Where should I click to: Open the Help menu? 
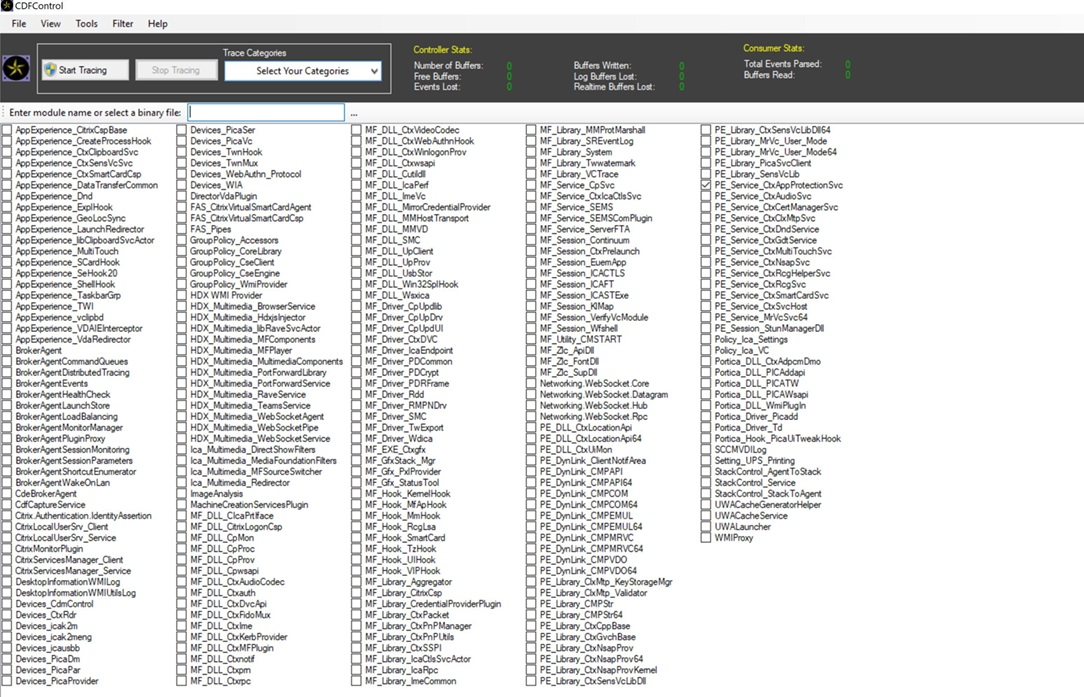(x=158, y=24)
